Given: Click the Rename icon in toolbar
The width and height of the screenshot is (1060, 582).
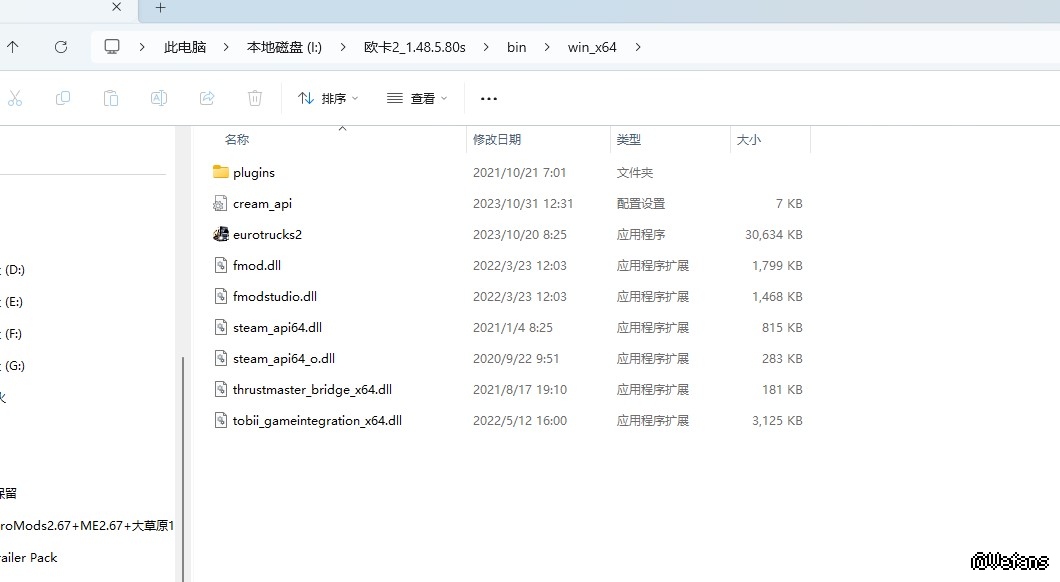Looking at the screenshot, I should pyautogui.click(x=158, y=98).
